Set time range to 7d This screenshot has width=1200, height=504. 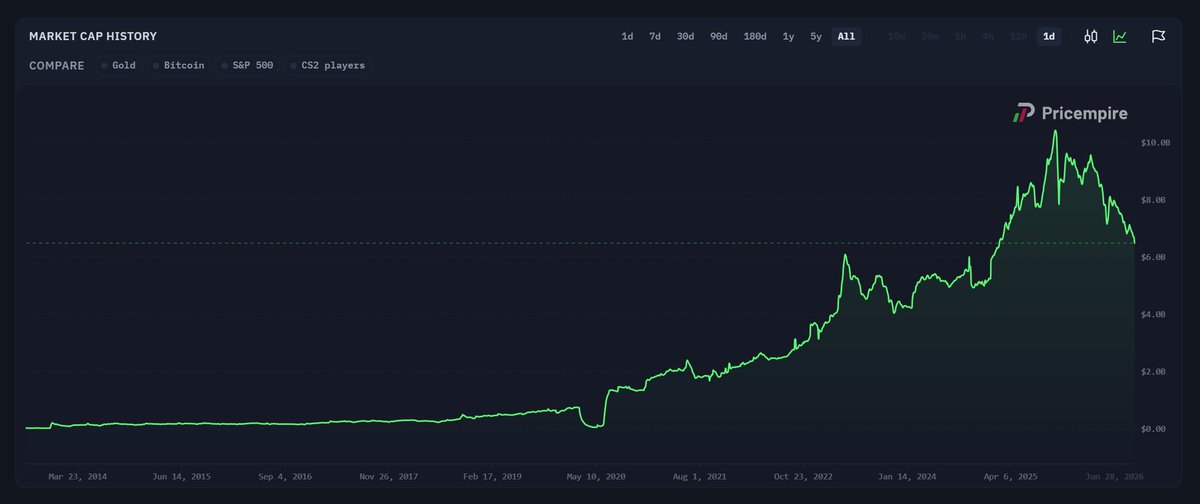point(655,37)
